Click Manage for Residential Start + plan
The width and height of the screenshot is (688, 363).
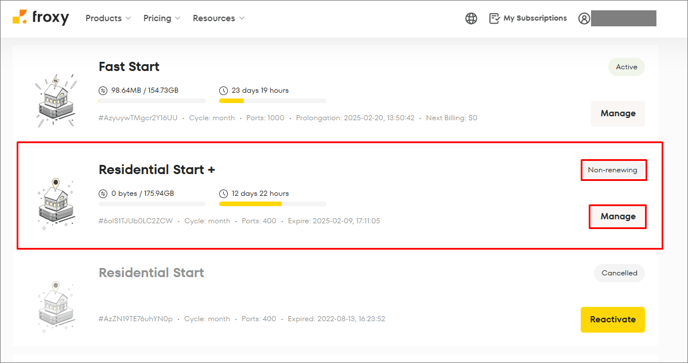pyautogui.click(x=618, y=216)
